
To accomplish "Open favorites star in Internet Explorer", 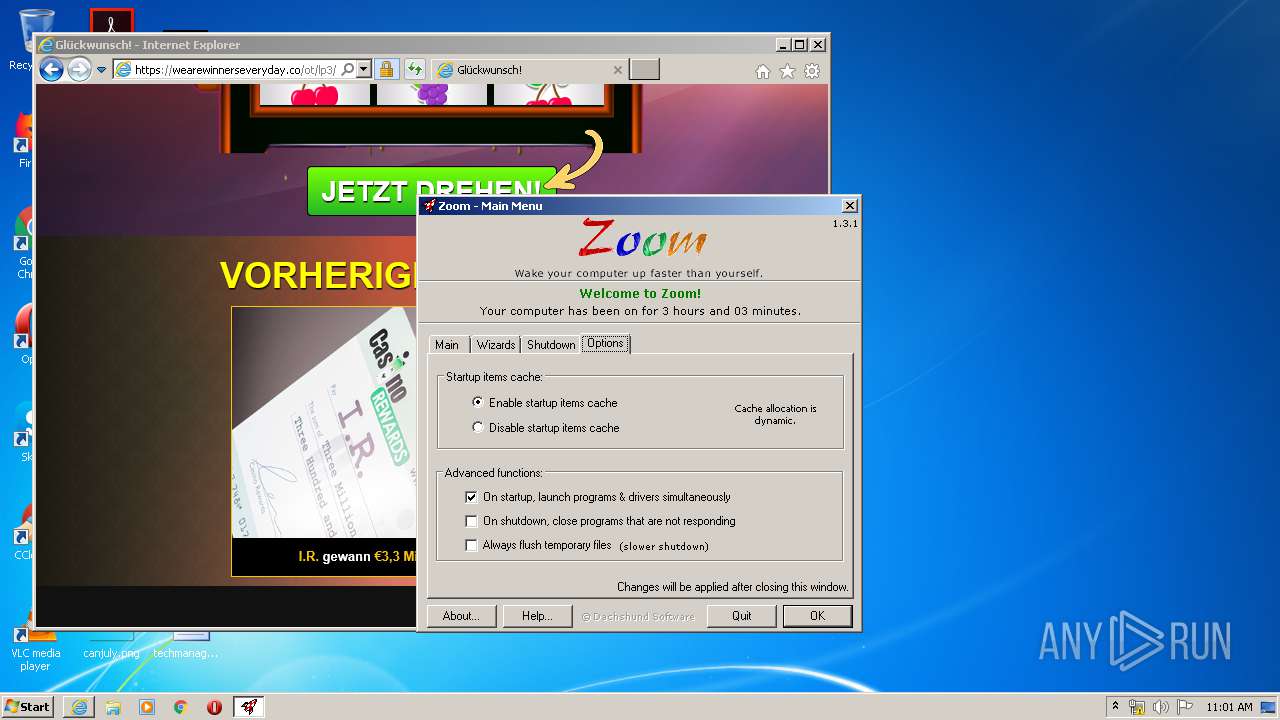I will (787, 71).
